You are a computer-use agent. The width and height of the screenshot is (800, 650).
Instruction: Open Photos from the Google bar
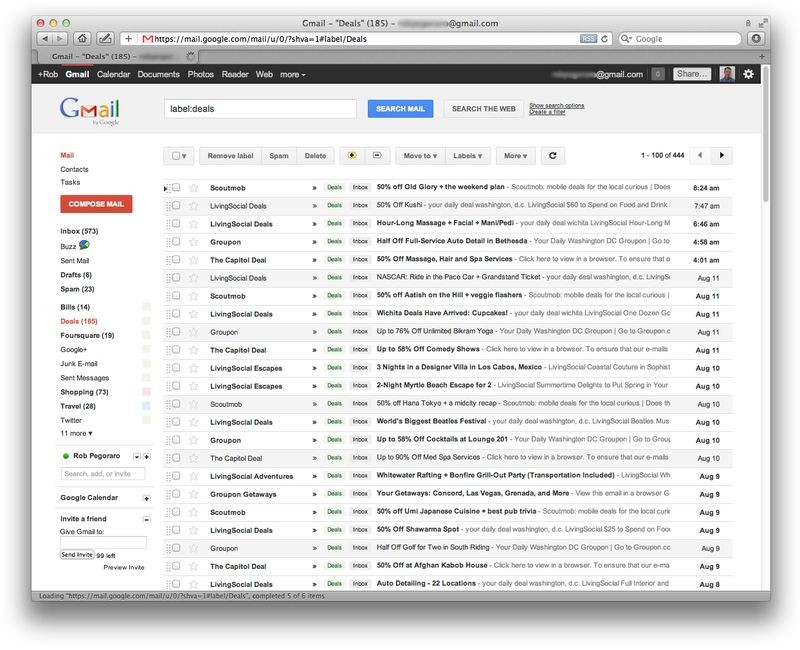(201, 74)
